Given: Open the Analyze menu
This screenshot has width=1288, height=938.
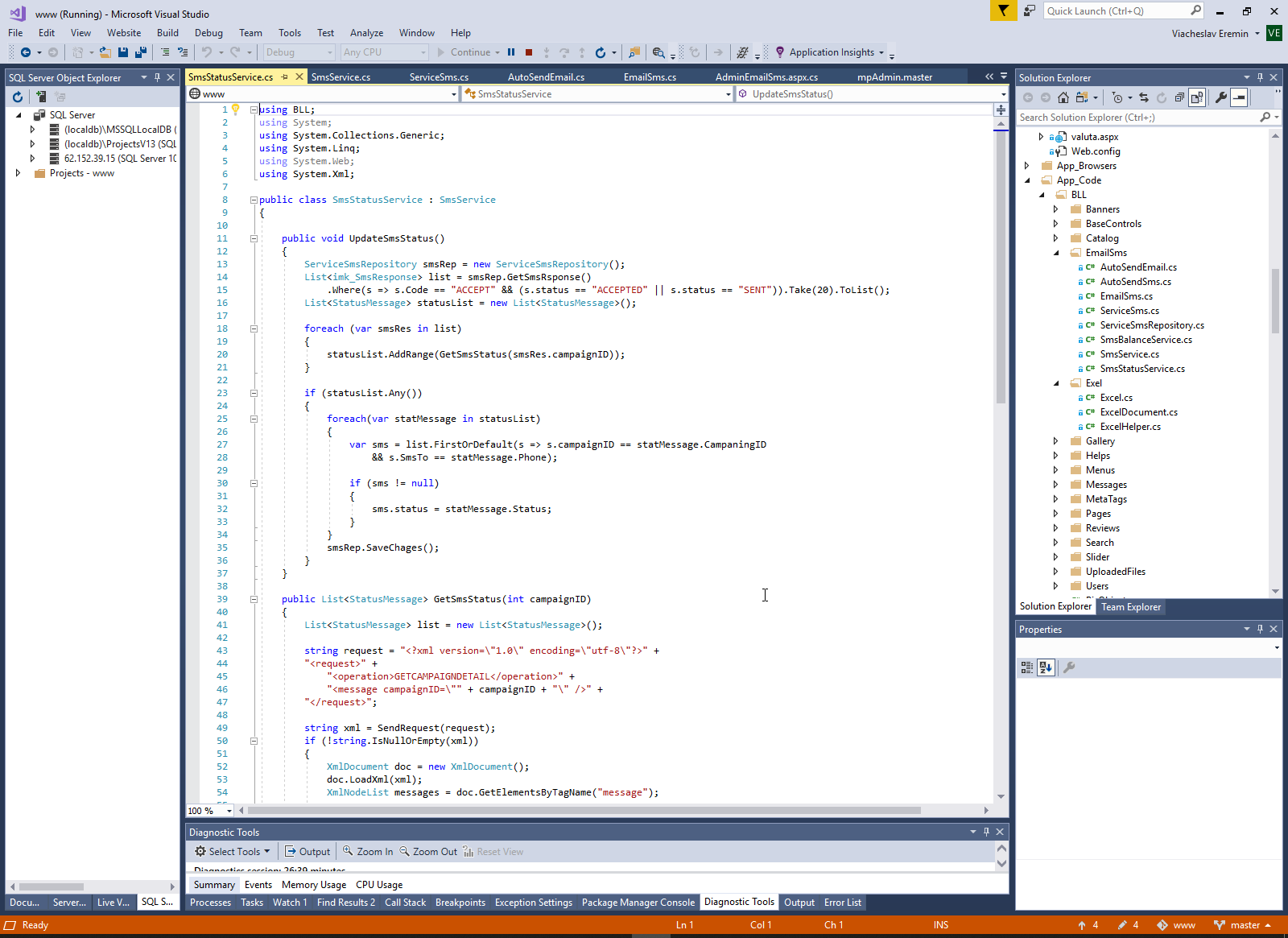Looking at the screenshot, I should pyautogui.click(x=366, y=33).
